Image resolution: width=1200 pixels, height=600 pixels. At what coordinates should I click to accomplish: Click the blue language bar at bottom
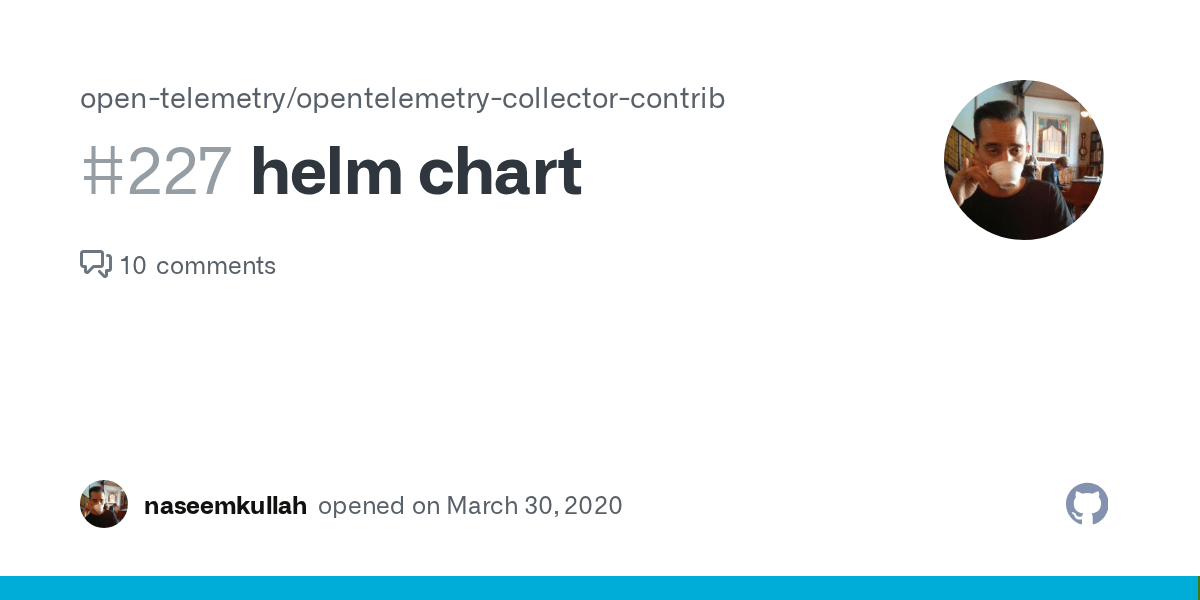(598, 588)
